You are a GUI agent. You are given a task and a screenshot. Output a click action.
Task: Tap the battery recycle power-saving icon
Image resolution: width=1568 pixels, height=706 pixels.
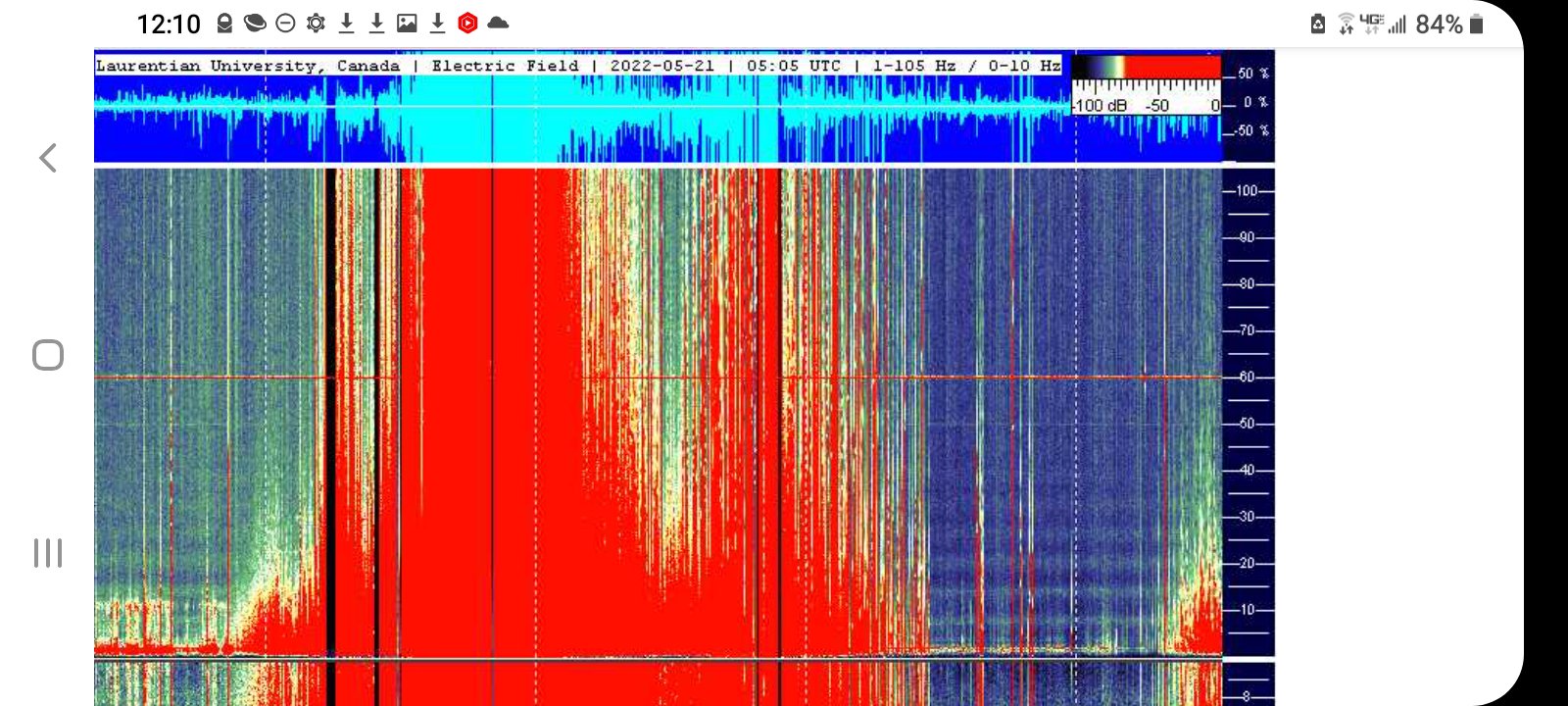click(x=1318, y=25)
